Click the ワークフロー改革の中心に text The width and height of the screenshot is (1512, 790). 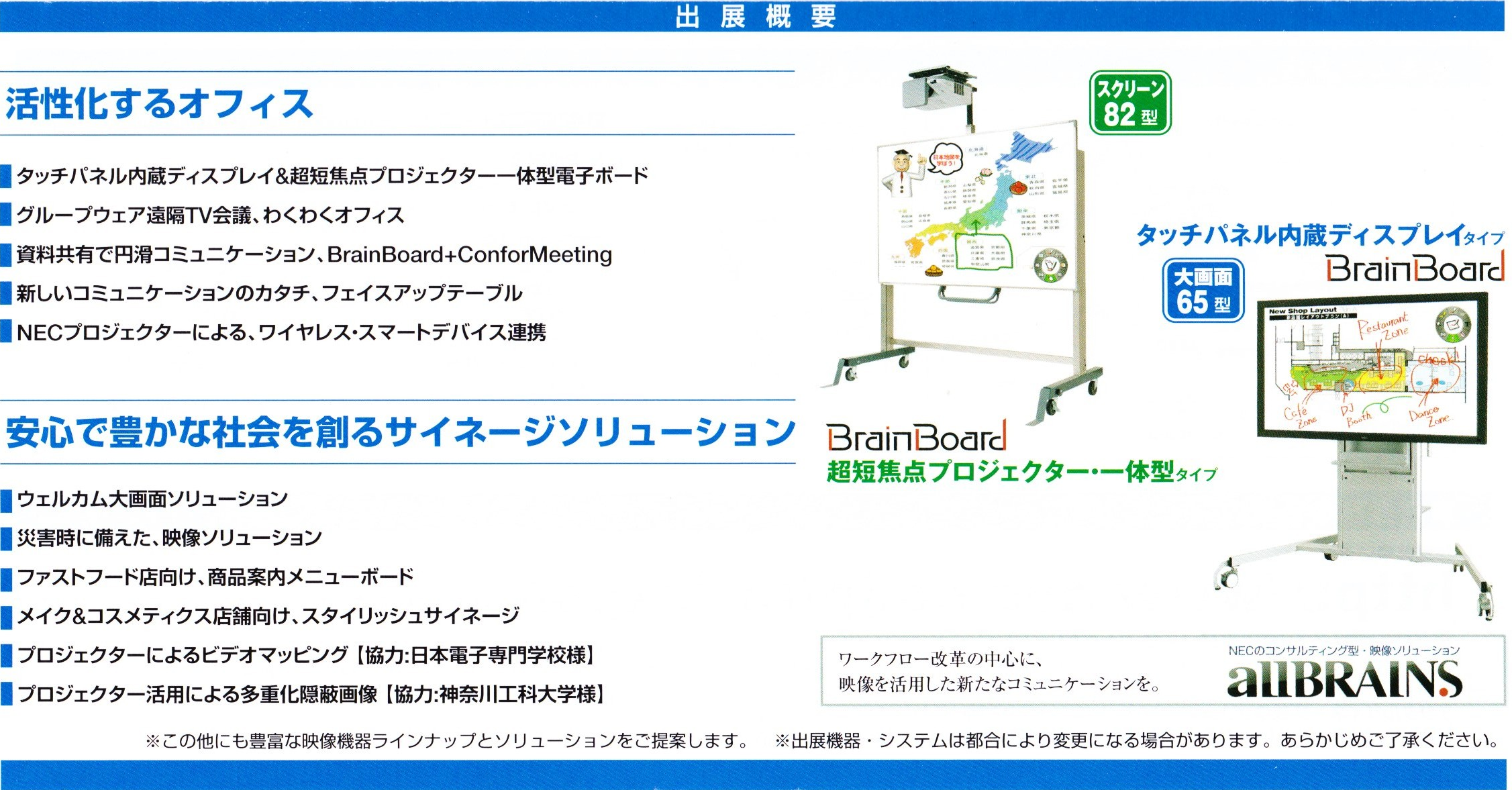point(940,659)
